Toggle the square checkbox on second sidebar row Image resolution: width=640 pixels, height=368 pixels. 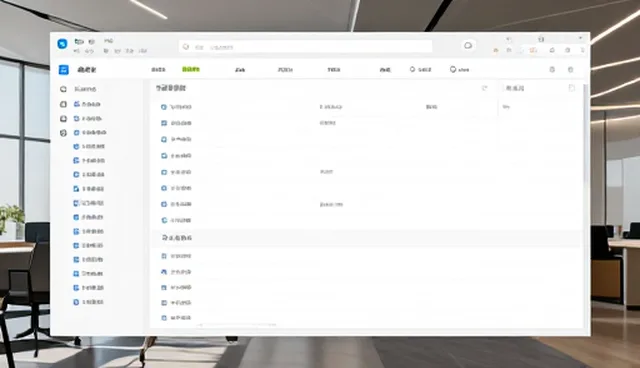pyautogui.click(x=63, y=104)
